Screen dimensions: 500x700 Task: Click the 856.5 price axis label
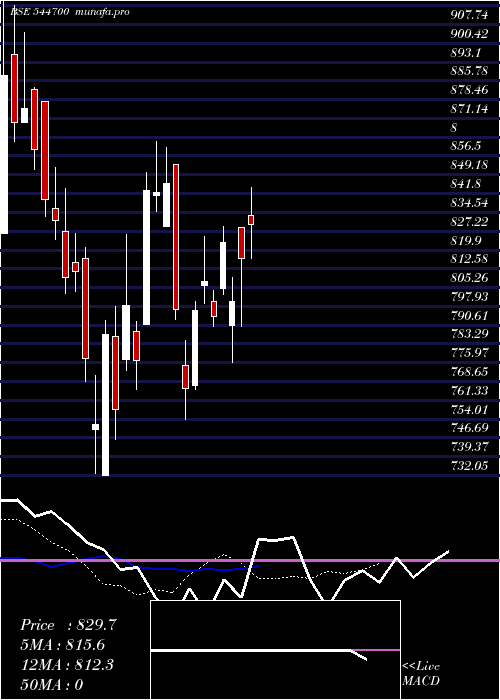coord(466,146)
